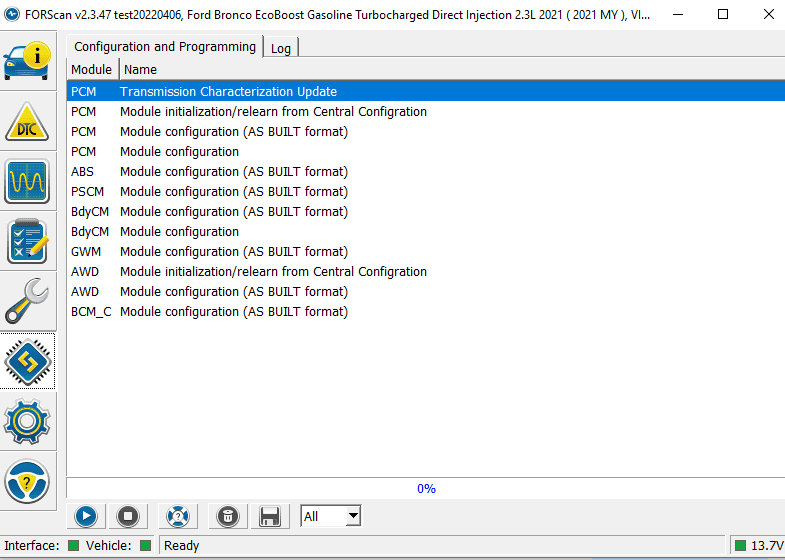
Task: Open the DTC trouble codes section
Action: (x=28, y=122)
